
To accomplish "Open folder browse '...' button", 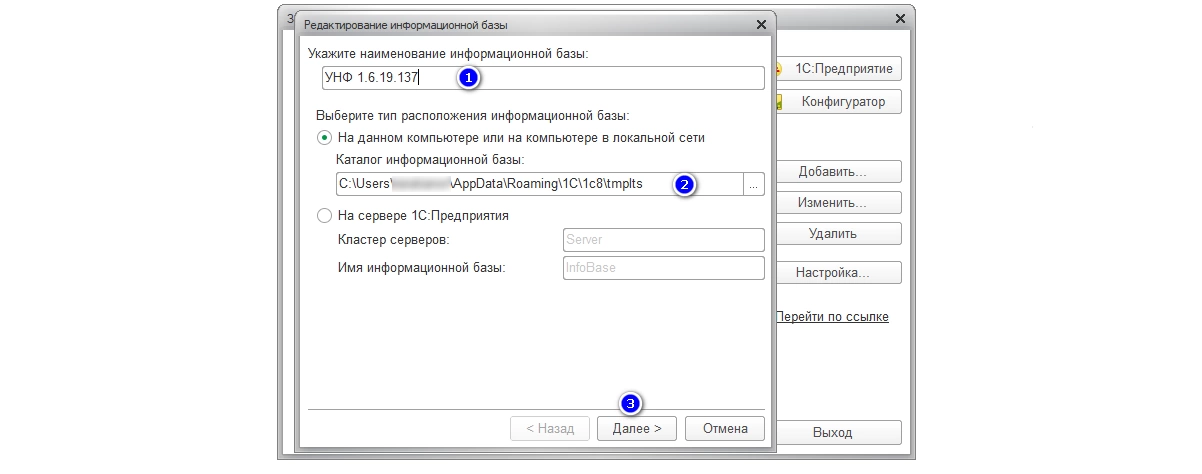I will 754,183.
